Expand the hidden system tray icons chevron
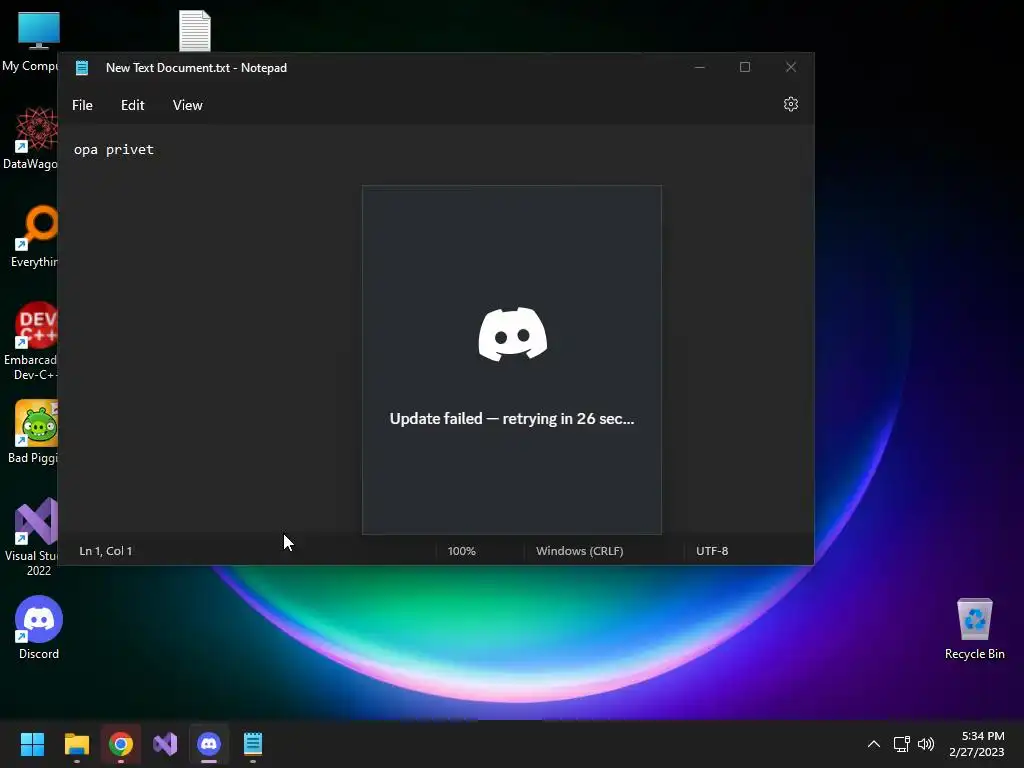This screenshot has width=1024, height=768. (874, 744)
